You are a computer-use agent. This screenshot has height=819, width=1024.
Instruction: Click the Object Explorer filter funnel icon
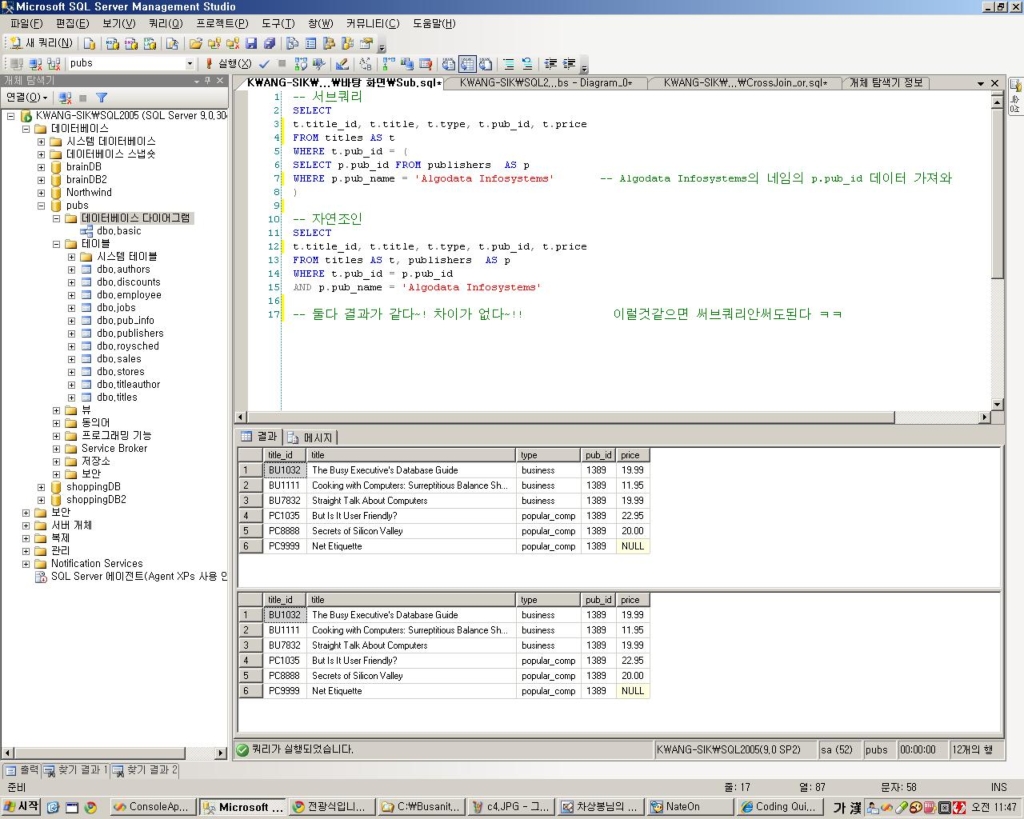tap(101, 97)
